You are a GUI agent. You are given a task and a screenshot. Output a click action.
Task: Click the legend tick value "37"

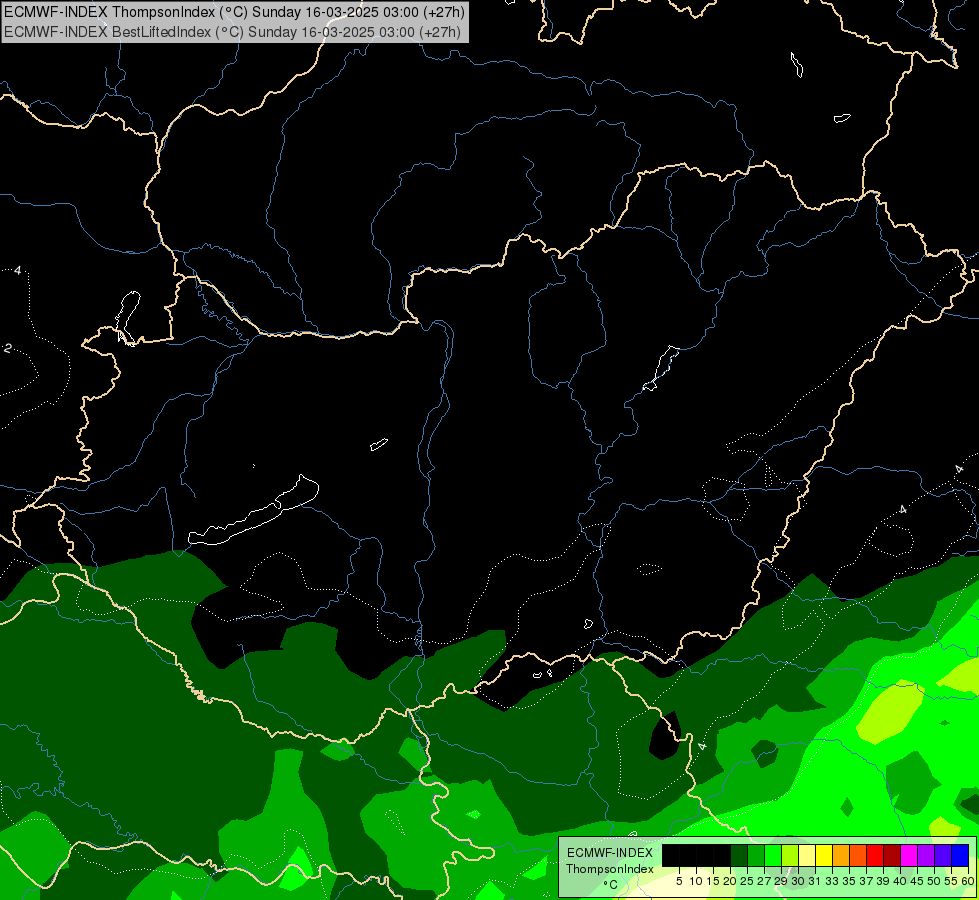tap(866, 881)
